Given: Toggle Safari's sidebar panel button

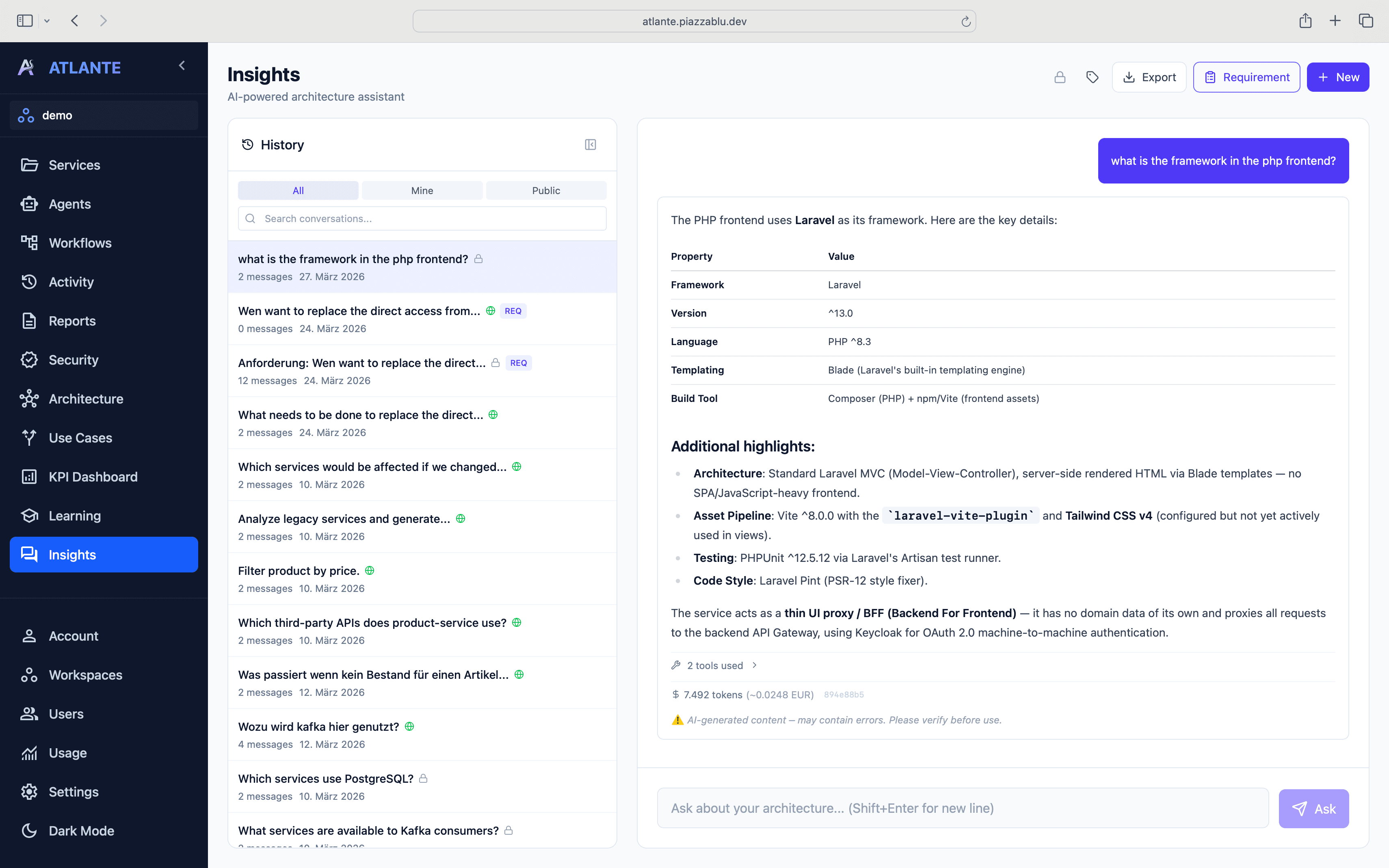Looking at the screenshot, I should (25, 21).
